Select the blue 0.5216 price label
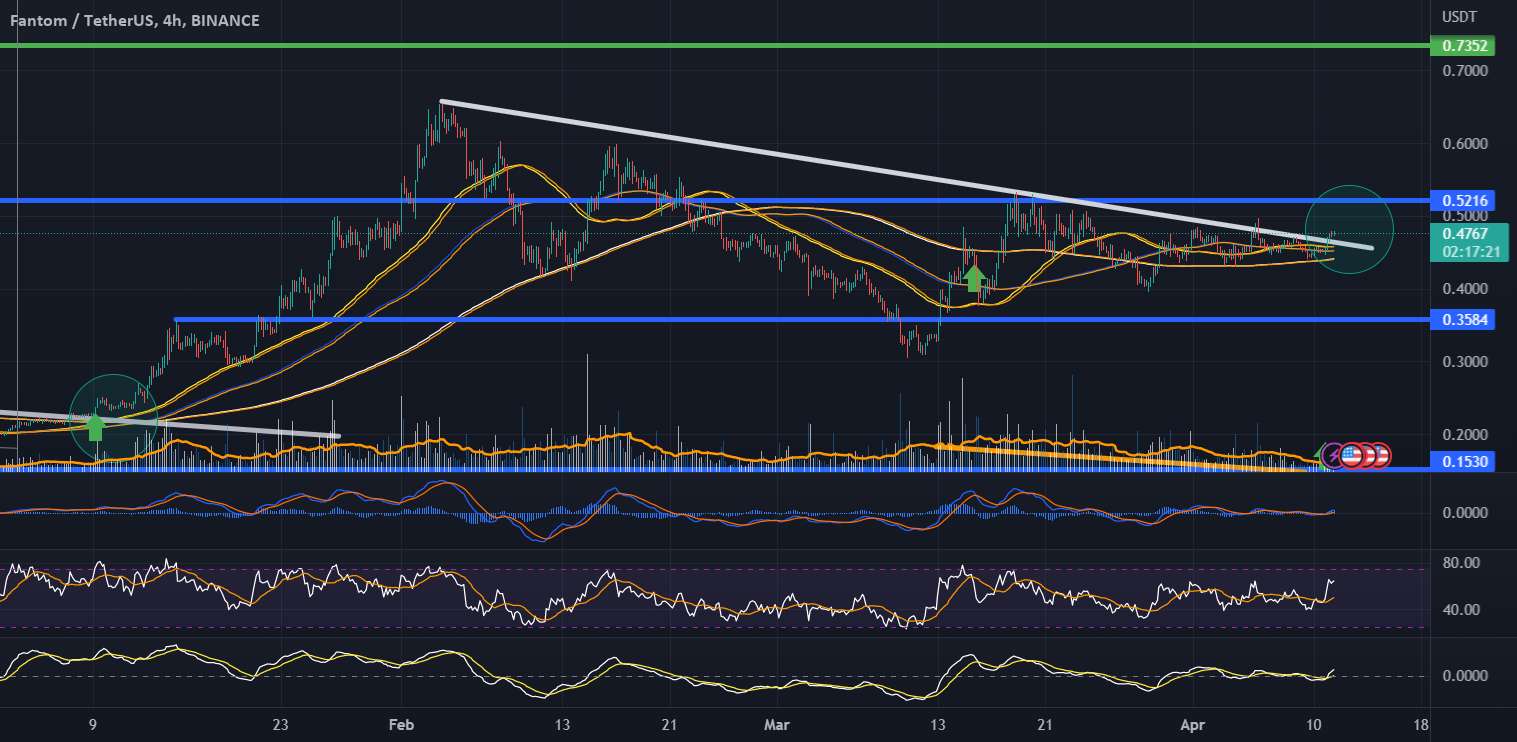 [1462, 200]
